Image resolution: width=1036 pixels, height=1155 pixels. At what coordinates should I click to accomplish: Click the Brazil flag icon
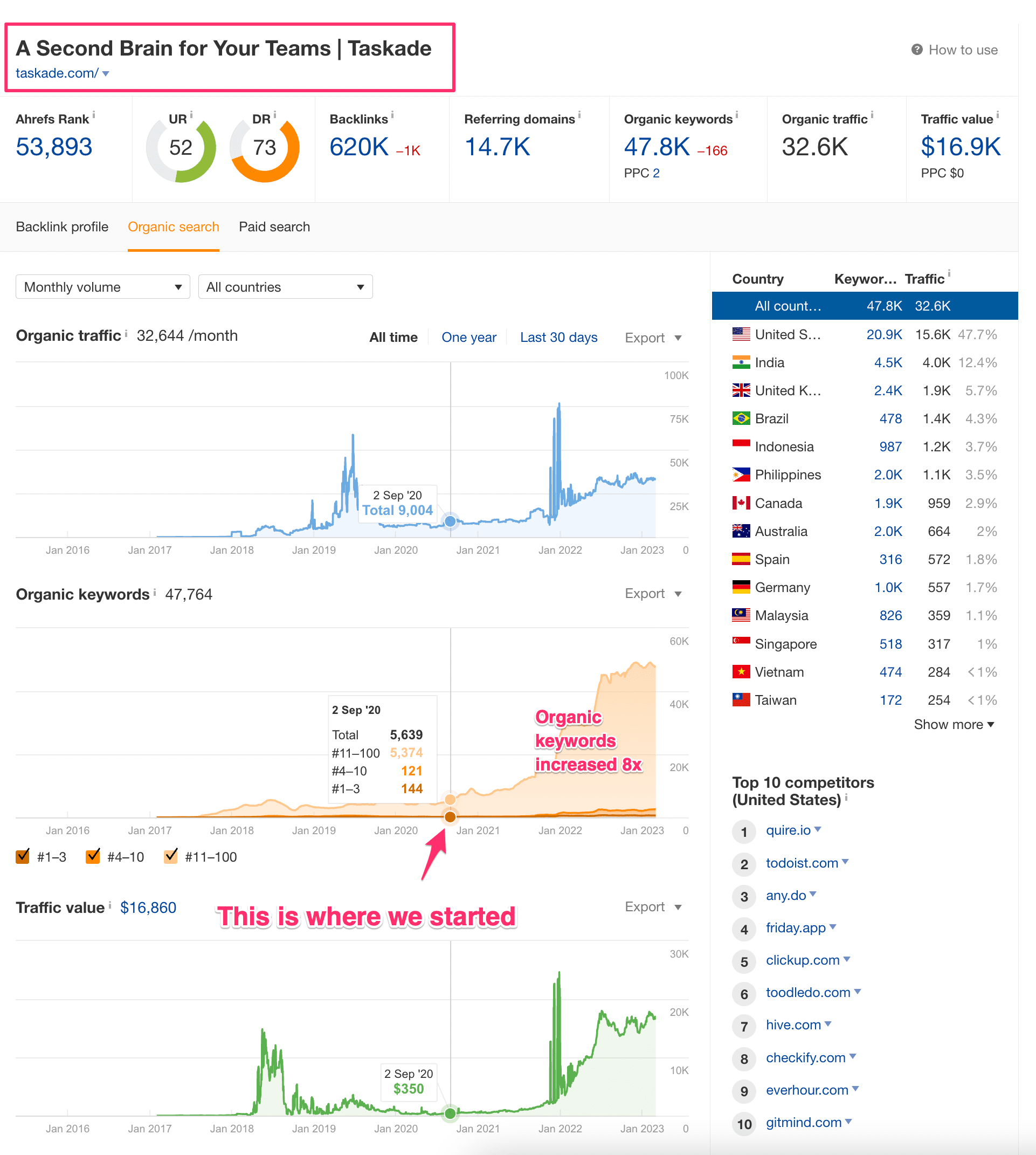(741, 418)
